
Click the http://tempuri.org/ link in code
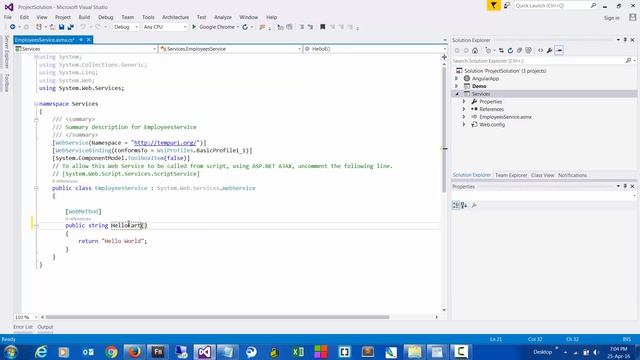tap(165, 143)
